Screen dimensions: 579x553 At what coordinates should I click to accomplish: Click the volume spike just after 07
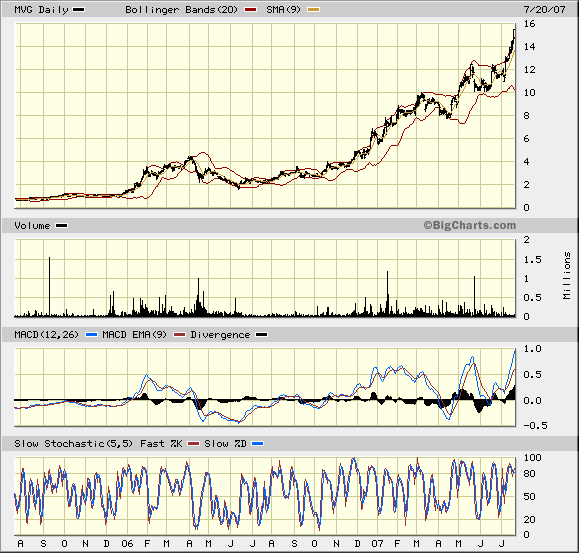point(387,293)
